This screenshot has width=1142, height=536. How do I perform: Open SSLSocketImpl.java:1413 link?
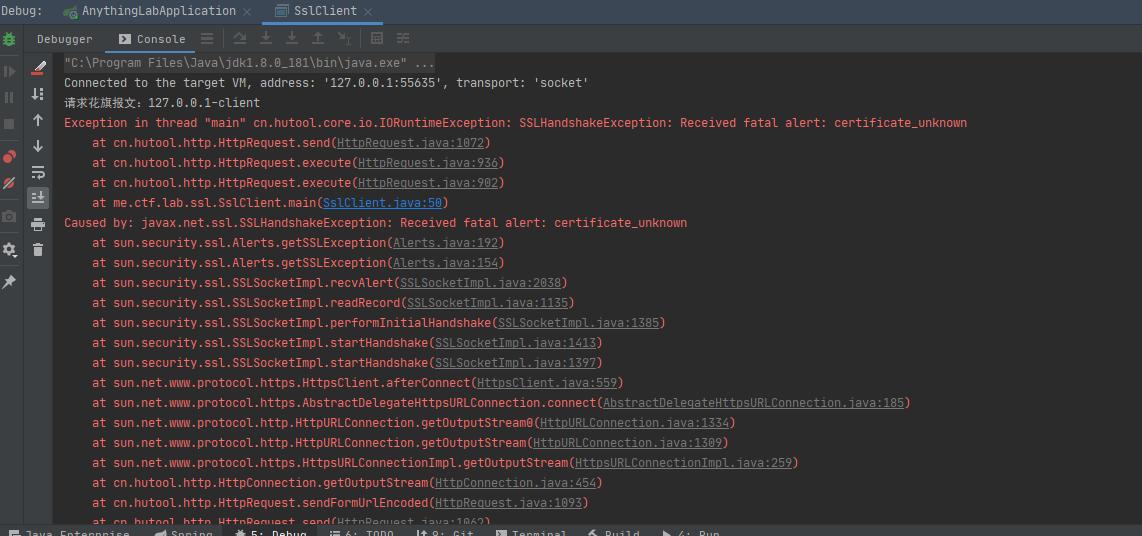coord(515,342)
